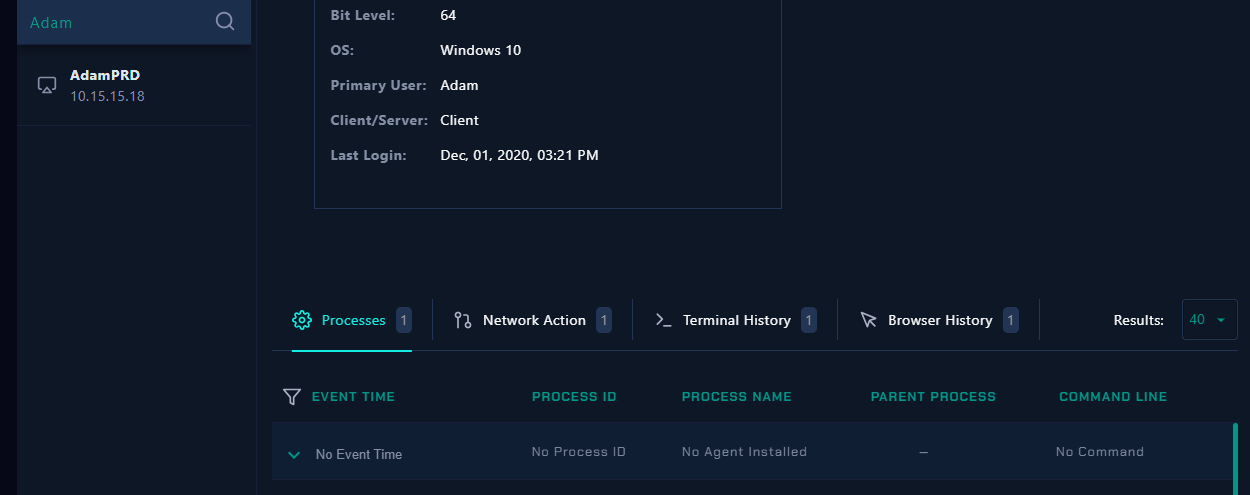
Task: Click the AdamPRD monitor device icon
Action: coord(46,86)
